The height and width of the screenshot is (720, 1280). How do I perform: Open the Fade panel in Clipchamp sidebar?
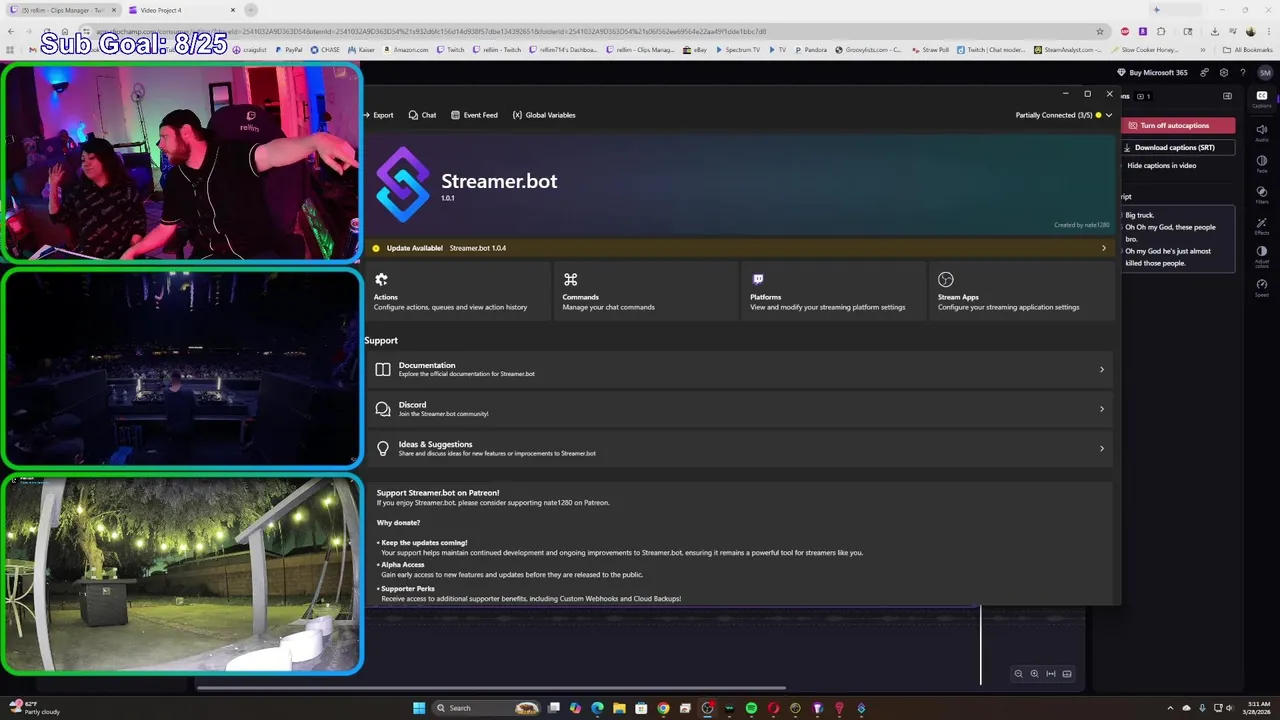click(1262, 164)
